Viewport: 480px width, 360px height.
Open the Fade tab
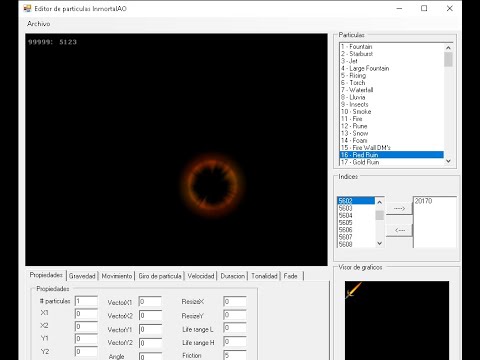click(291, 276)
